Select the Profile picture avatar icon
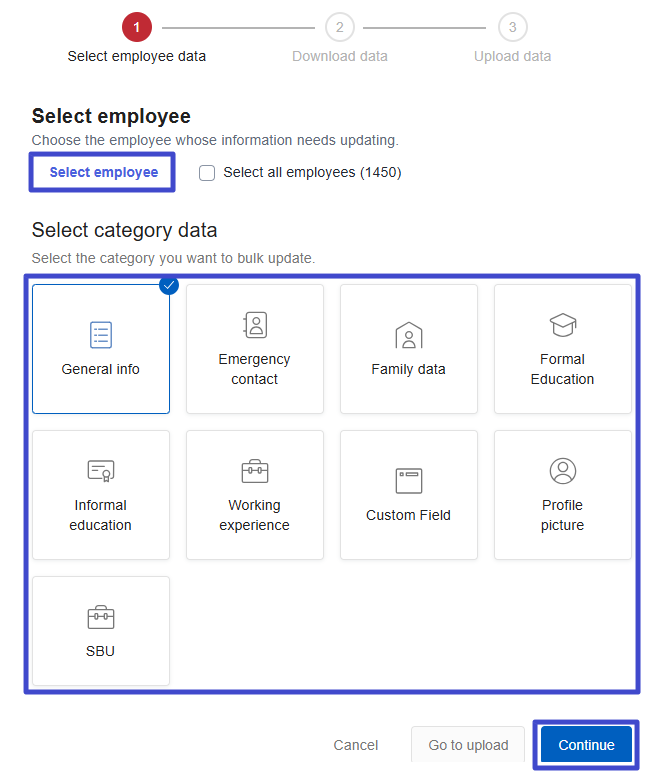 563,471
